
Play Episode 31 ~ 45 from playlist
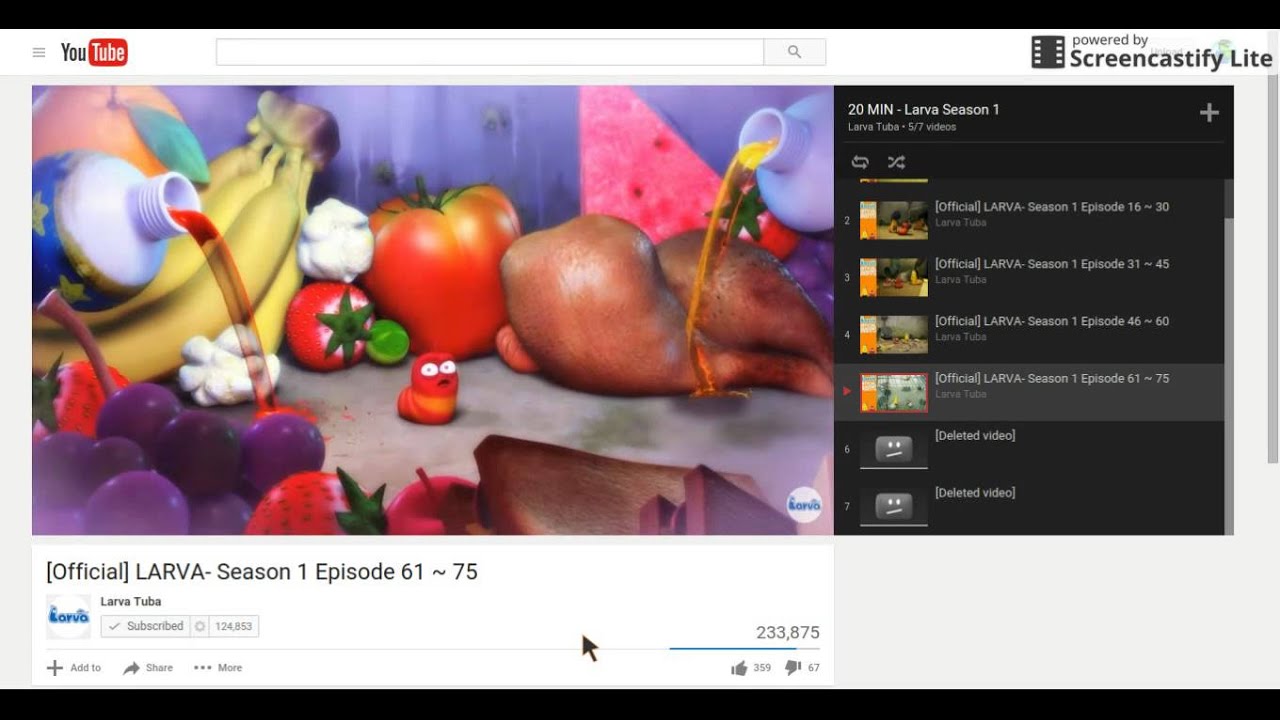(1029, 278)
